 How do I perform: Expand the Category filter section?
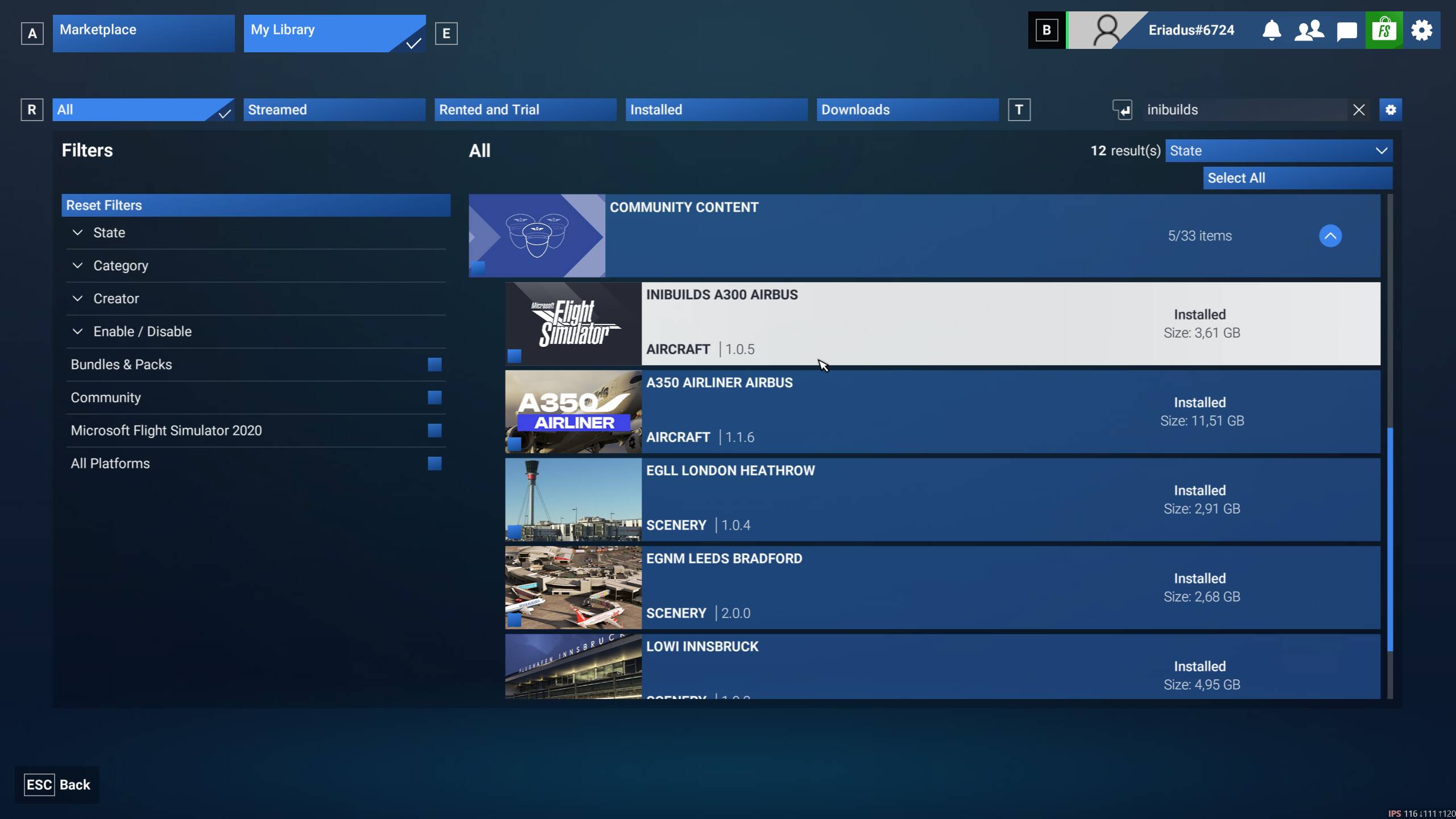[121, 266]
